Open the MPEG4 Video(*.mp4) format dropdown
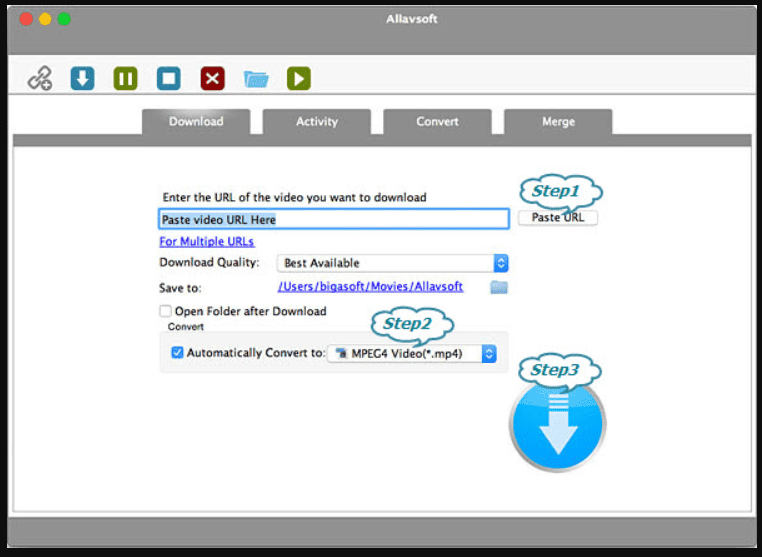 [412, 353]
